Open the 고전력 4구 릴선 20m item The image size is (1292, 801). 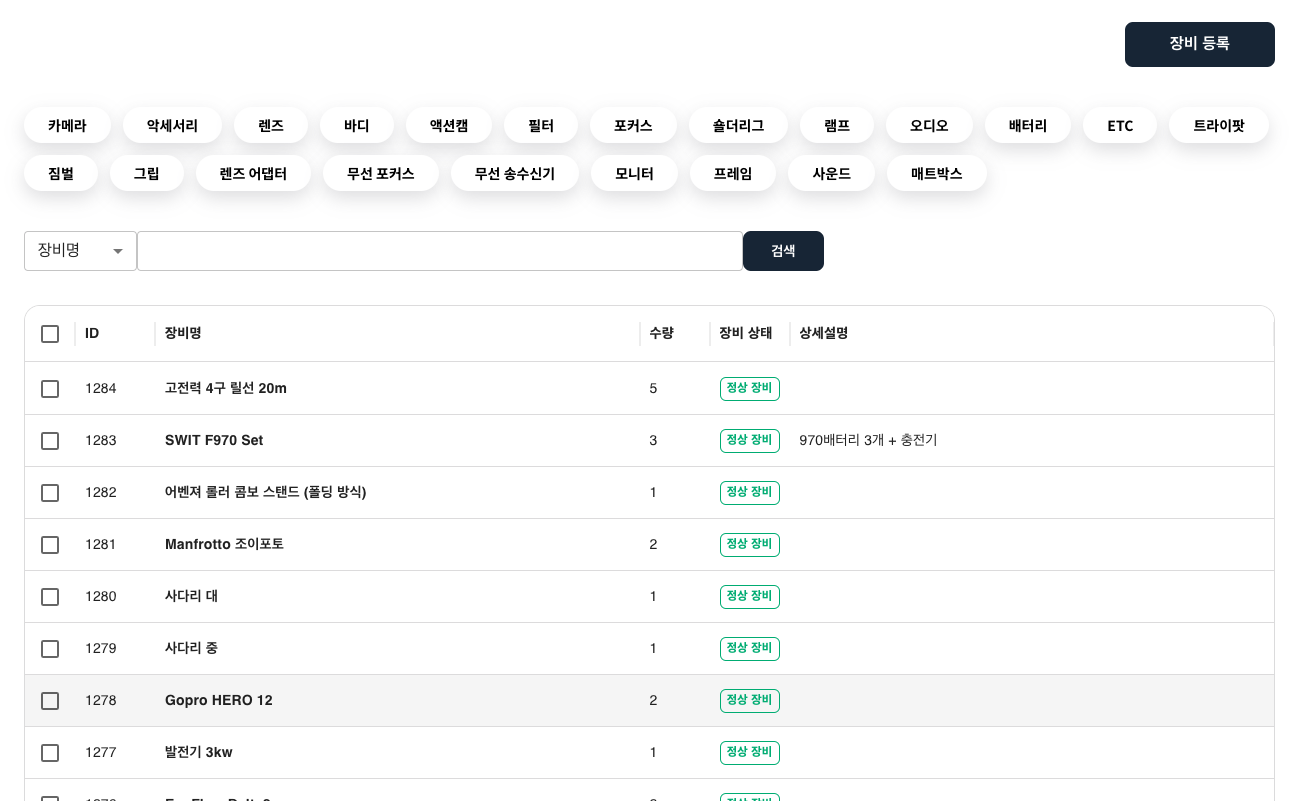[x=225, y=388]
